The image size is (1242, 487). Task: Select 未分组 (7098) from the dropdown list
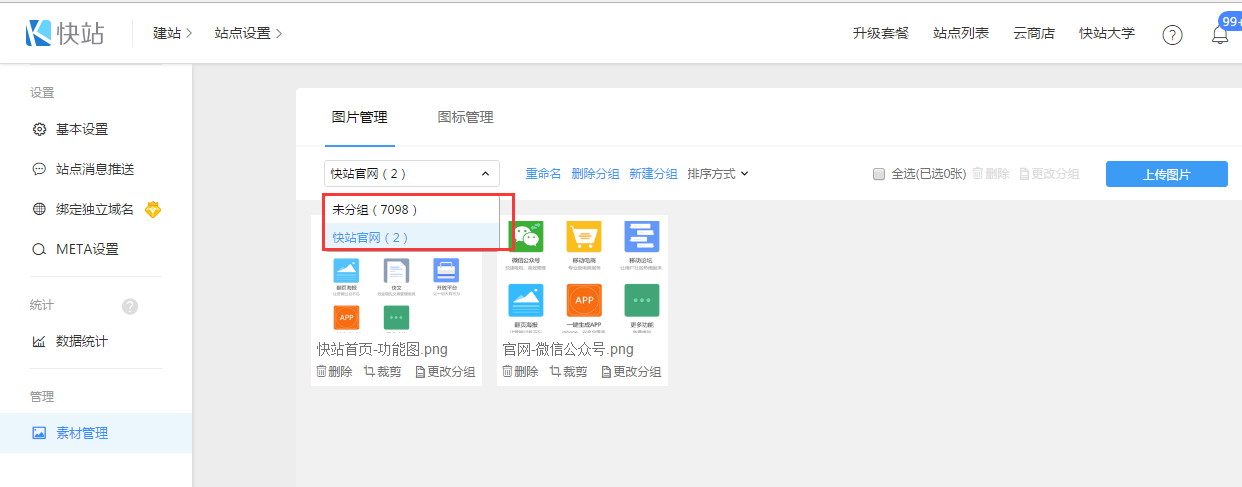pyautogui.click(x=375, y=210)
